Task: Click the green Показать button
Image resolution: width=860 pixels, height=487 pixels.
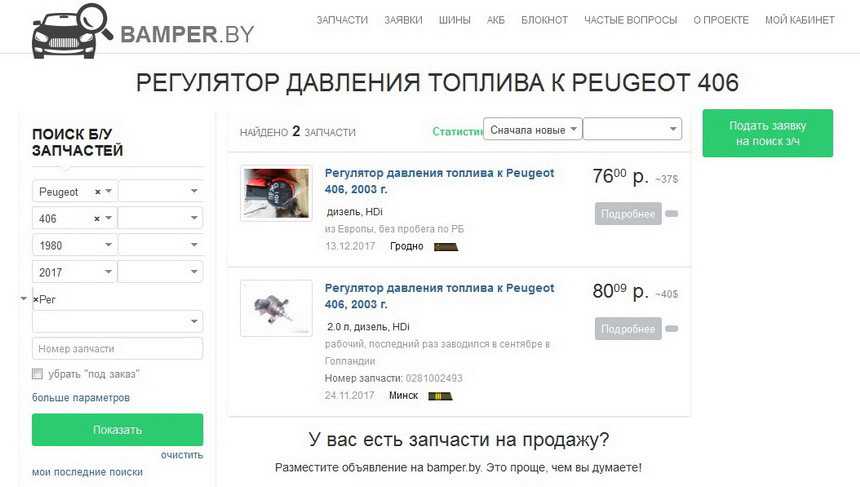Action: (x=117, y=430)
